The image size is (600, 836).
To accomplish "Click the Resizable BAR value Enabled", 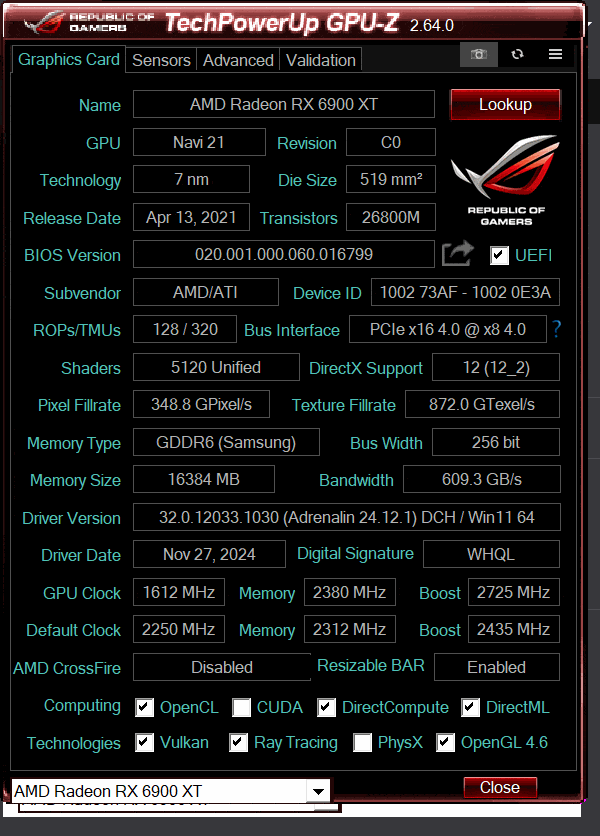I will (x=497, y=667).
